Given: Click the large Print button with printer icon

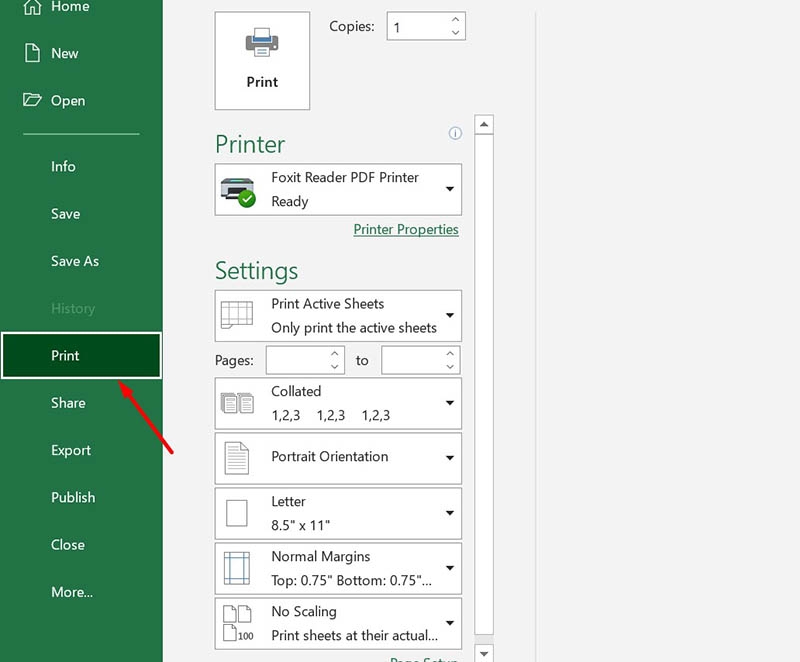Looking at the screenshot, I should point(262,58).
